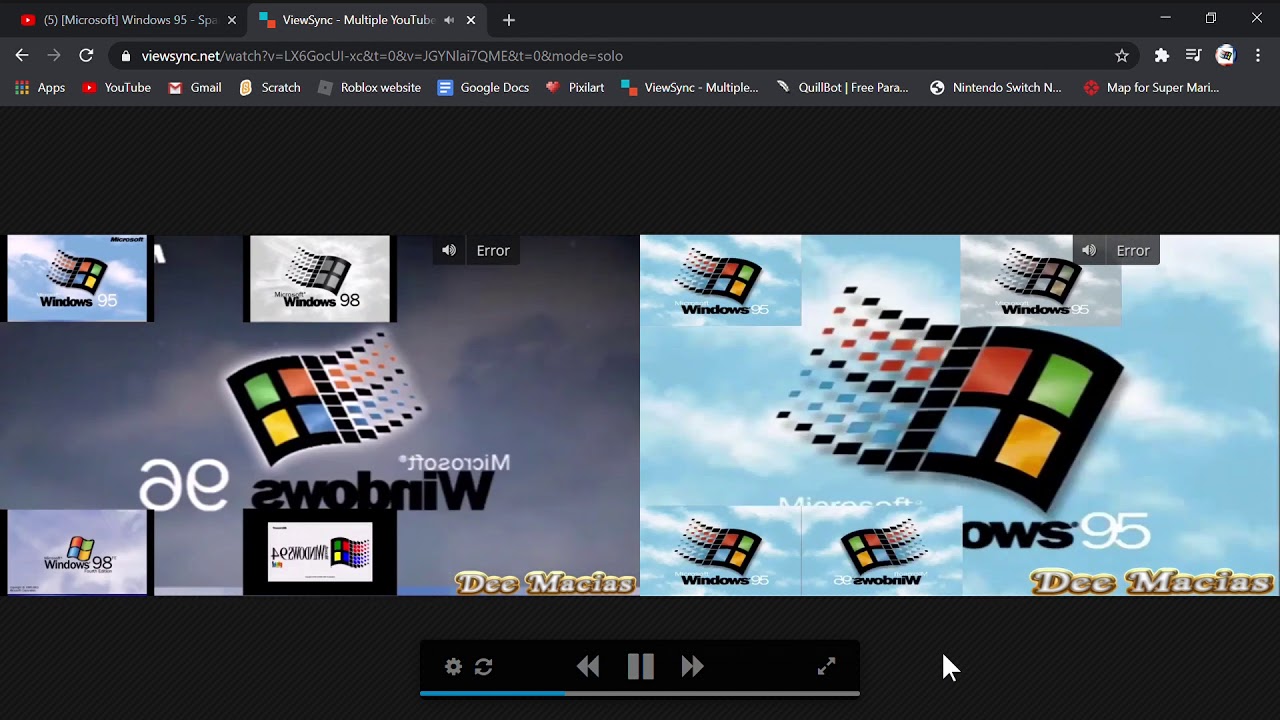Screen dimensions: 1280x720
Task: Click the resync refresh icon in player controls
Action: pyautogui.click(x=484, y=666)
